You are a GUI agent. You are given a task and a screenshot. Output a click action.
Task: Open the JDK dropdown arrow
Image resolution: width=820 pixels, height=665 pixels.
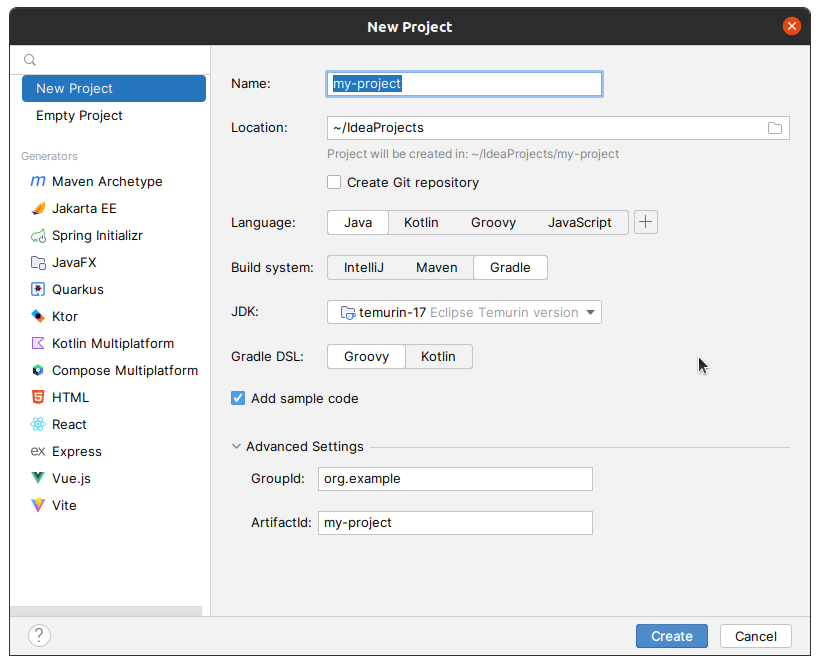[590, 313]
